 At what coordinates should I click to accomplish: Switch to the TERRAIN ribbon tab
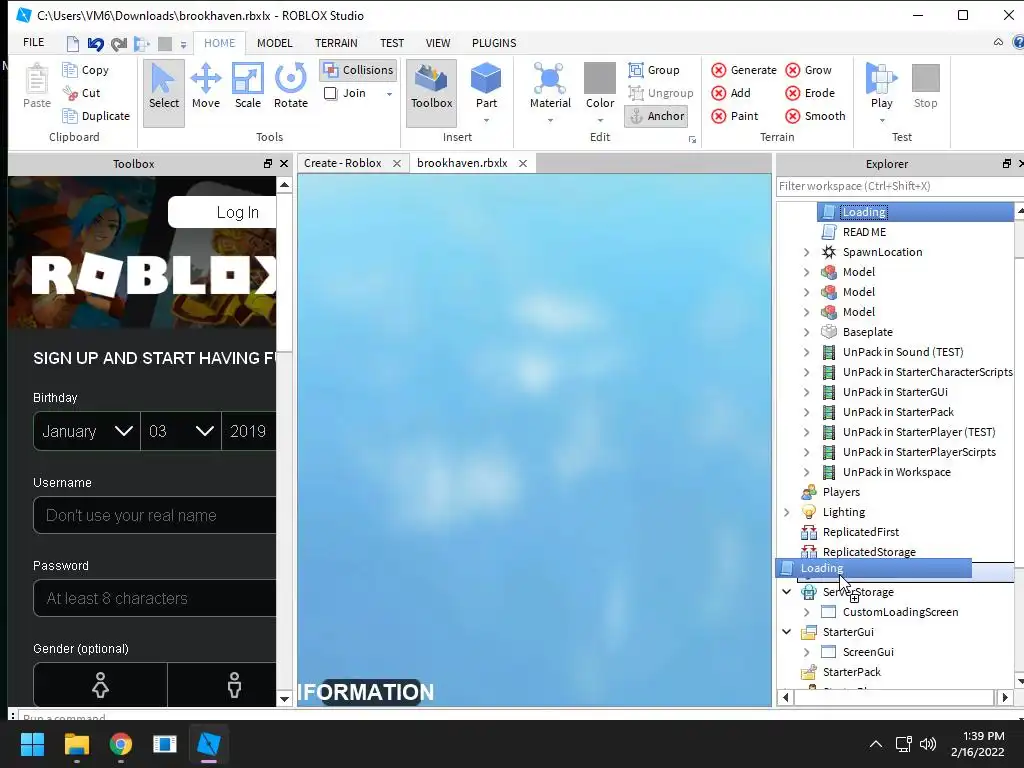[x=336, y=43]
